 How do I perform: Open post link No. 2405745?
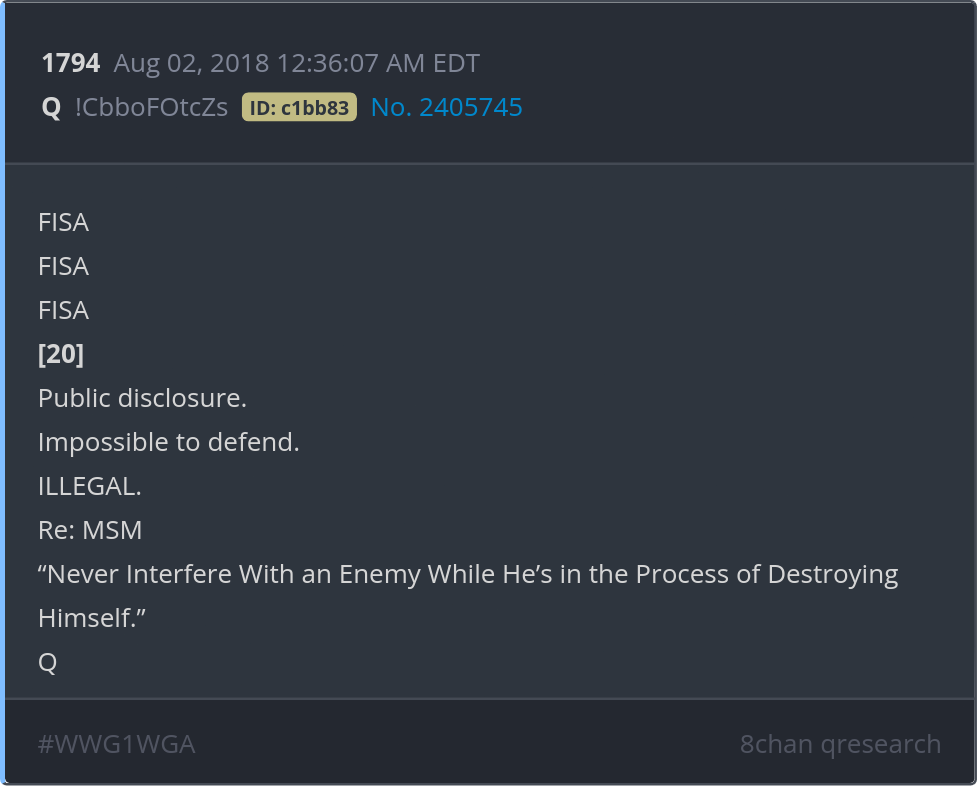pyautogui.click(x=446, y=107)
